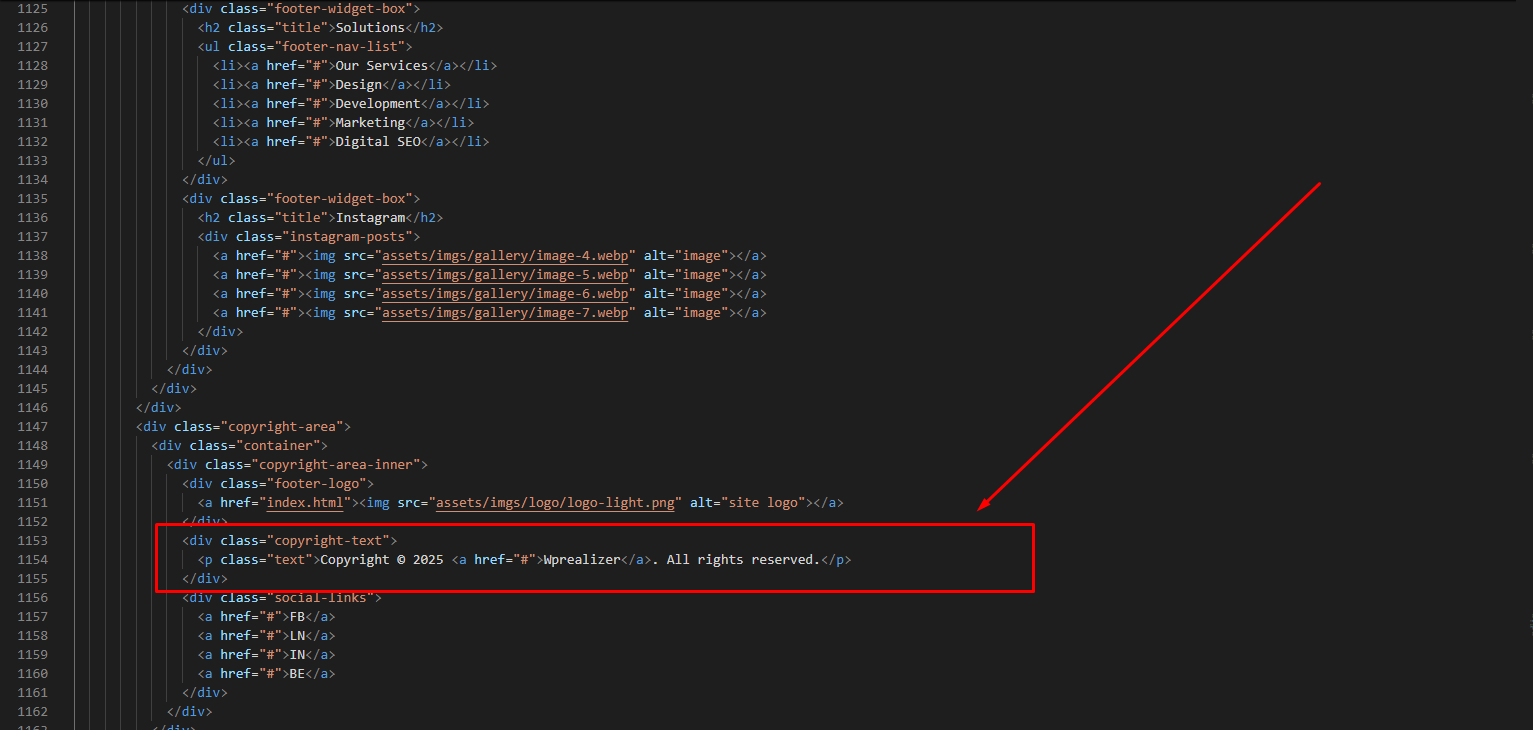1533x730 pixels.
Task: Click on "Our Services" list item text
Action: (x=381, y=66)
